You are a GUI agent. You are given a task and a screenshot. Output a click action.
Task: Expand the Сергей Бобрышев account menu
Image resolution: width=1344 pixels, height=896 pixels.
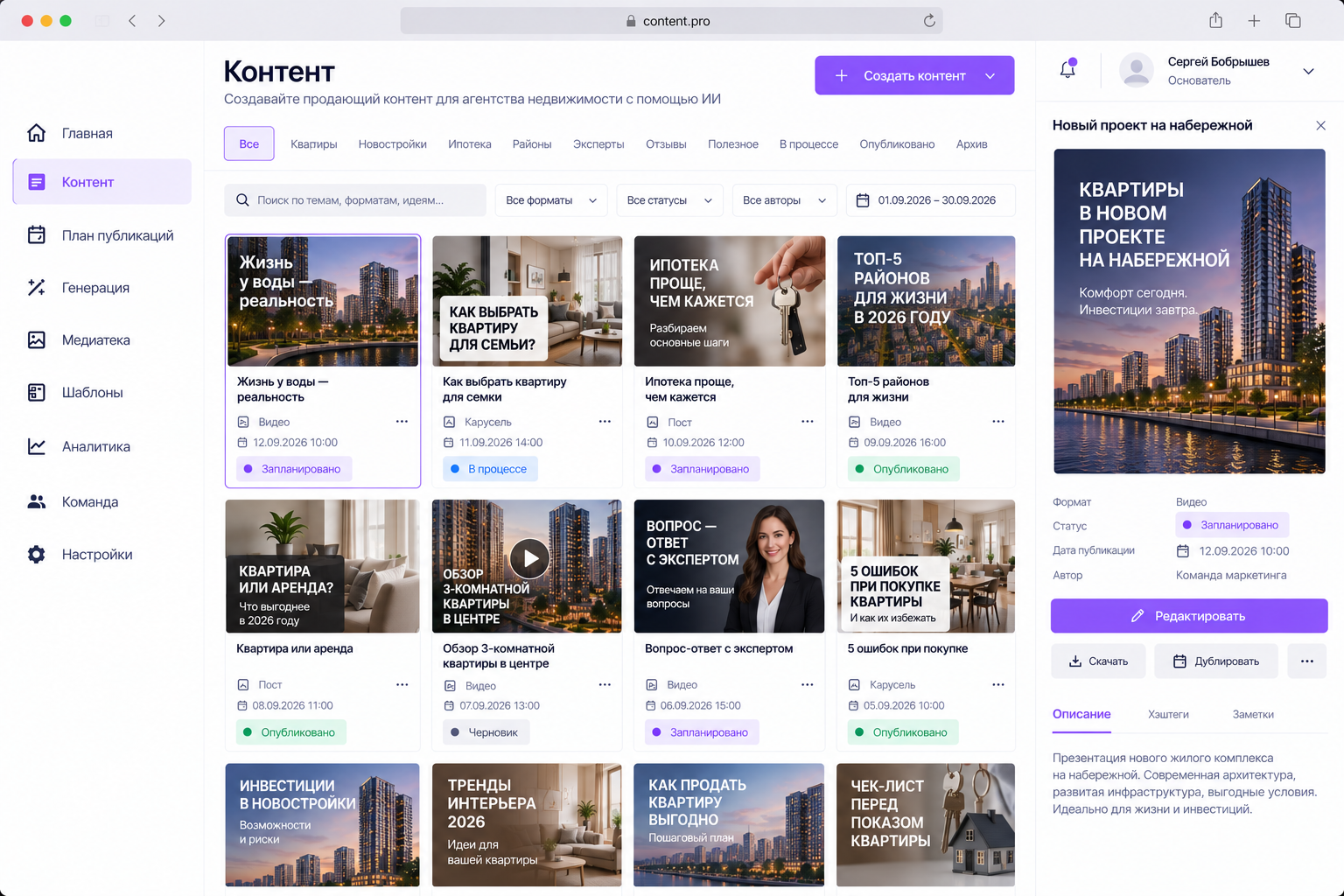[x=1309, y=71]
